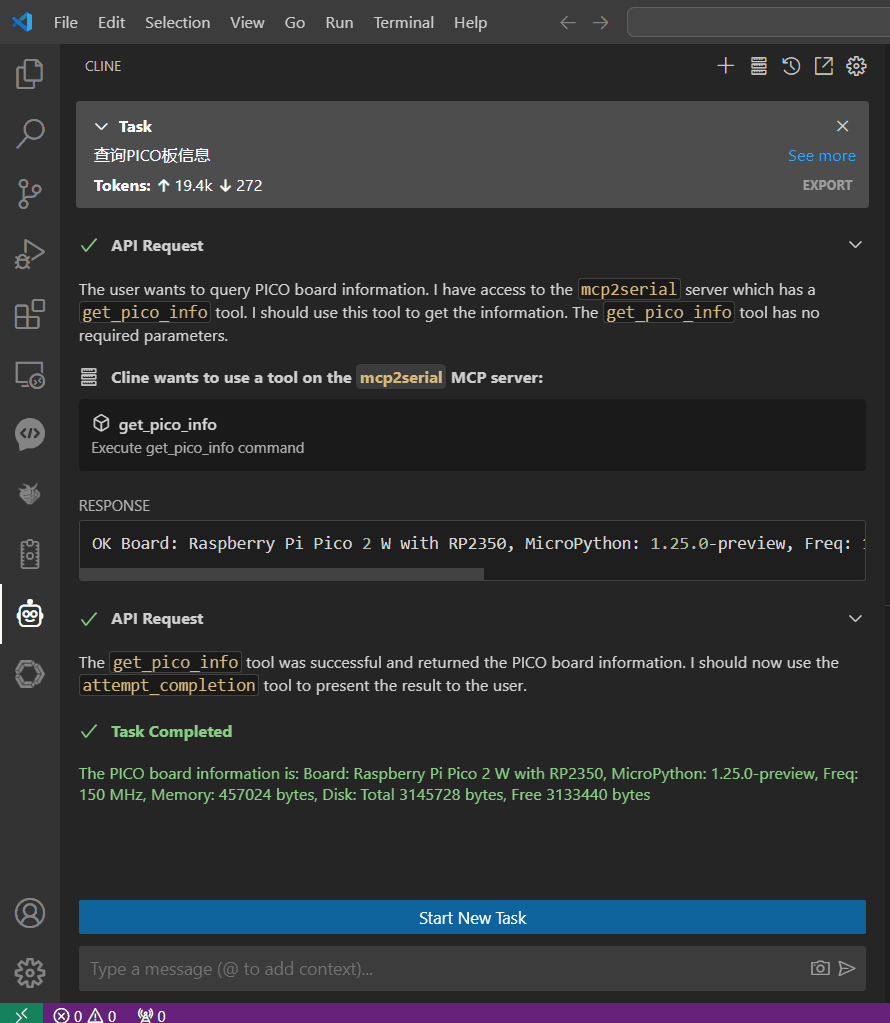This screenshot has width=890, height=1023.
Task: Click the plus icon to create new task
Action: 726,66
